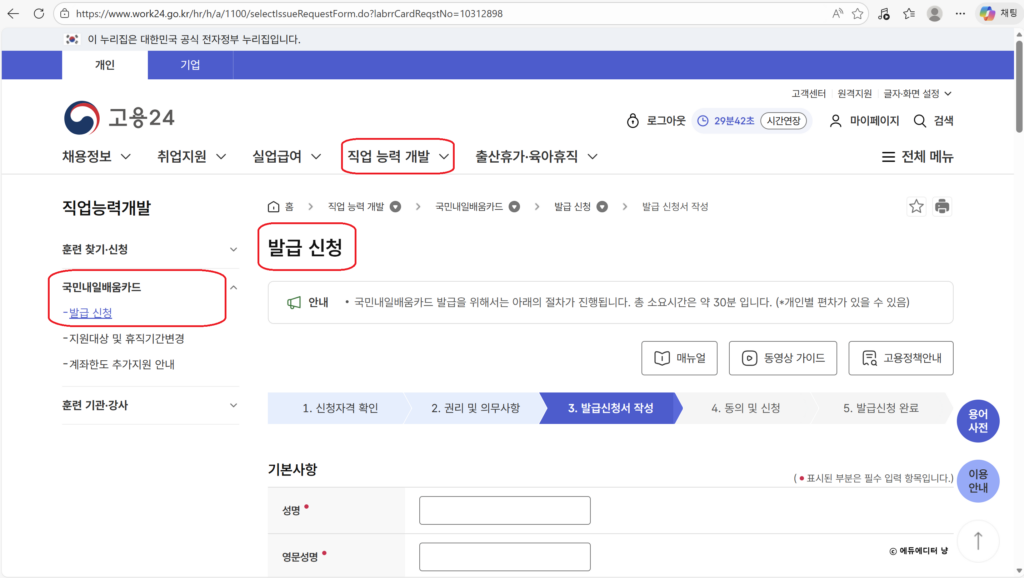Image resolution: width=1024 pixels, height=578 pixels.
Task: Switch to the 기업 tab
Action: (190, 65)
